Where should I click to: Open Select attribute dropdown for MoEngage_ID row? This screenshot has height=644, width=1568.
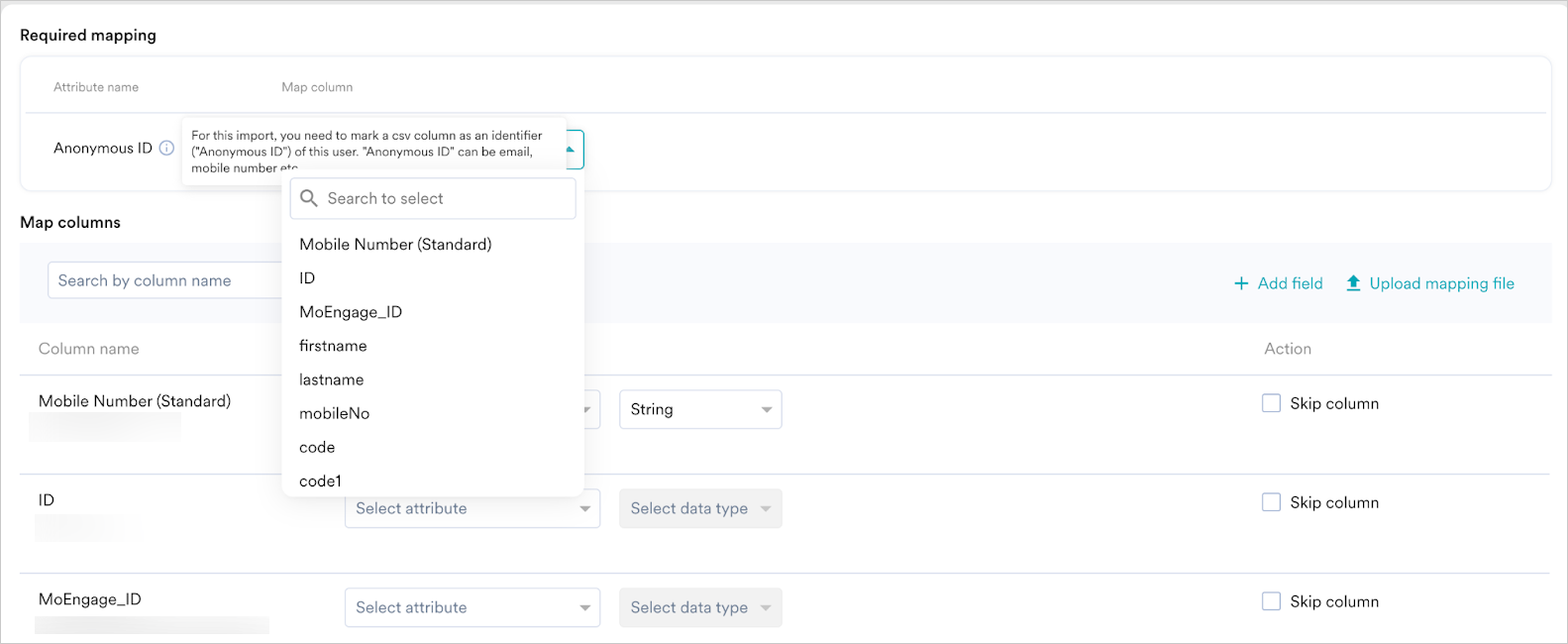(471, 607)
